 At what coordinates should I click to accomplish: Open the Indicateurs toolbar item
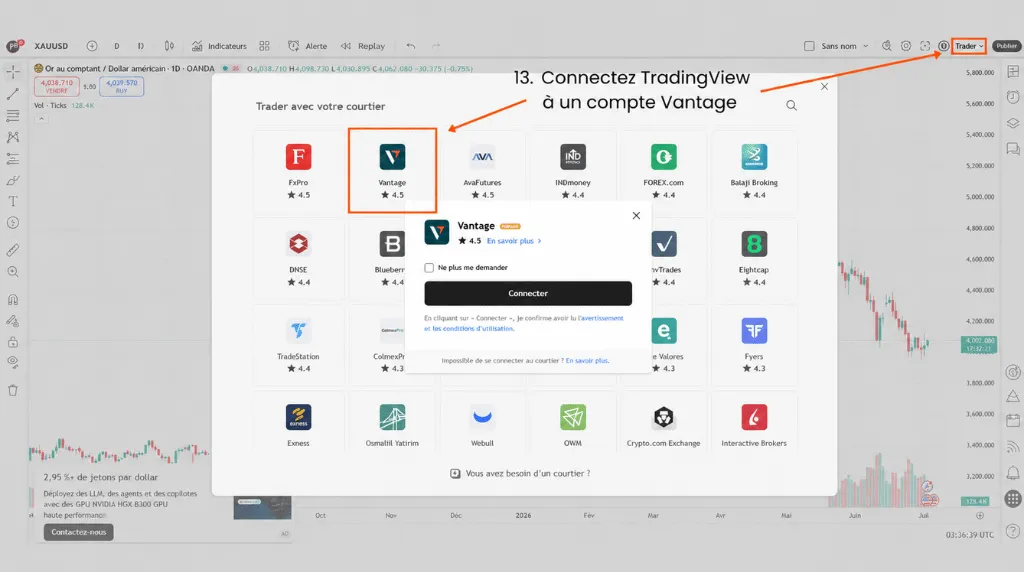219,46
